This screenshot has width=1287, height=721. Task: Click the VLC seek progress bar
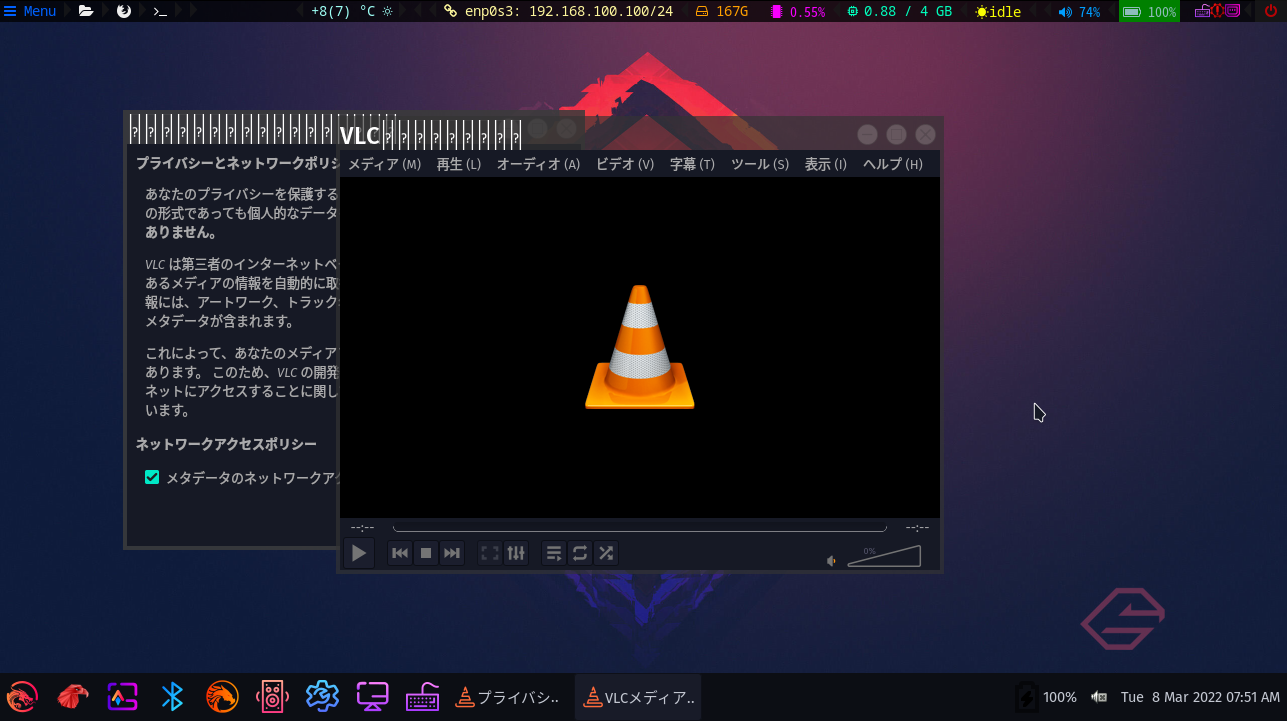click(640, 527)
